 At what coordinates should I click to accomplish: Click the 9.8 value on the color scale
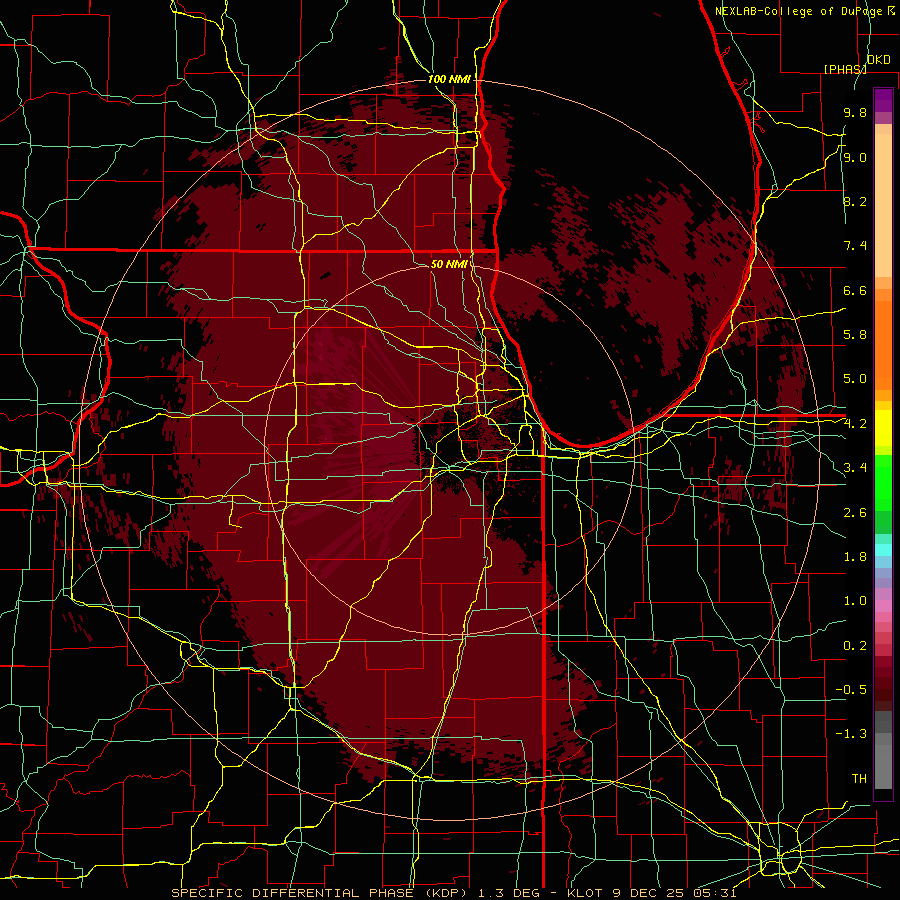855,113
